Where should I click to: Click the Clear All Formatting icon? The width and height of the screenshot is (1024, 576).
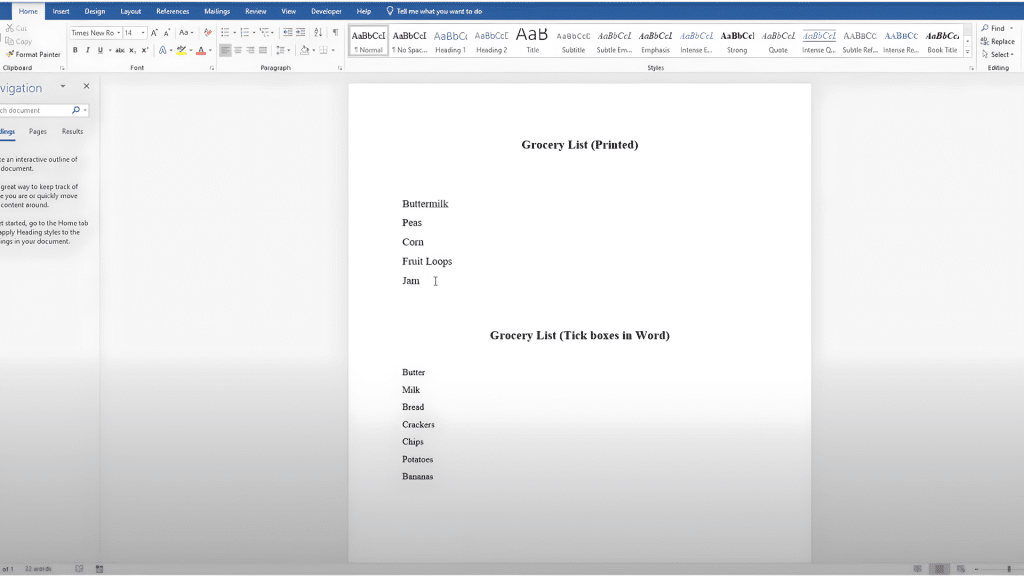pyautogui.click(x=207, y=33)
